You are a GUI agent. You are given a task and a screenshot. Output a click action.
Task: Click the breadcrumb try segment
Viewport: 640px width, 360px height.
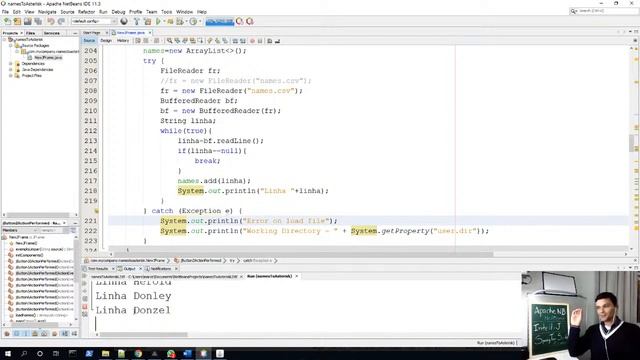point(232,260)
